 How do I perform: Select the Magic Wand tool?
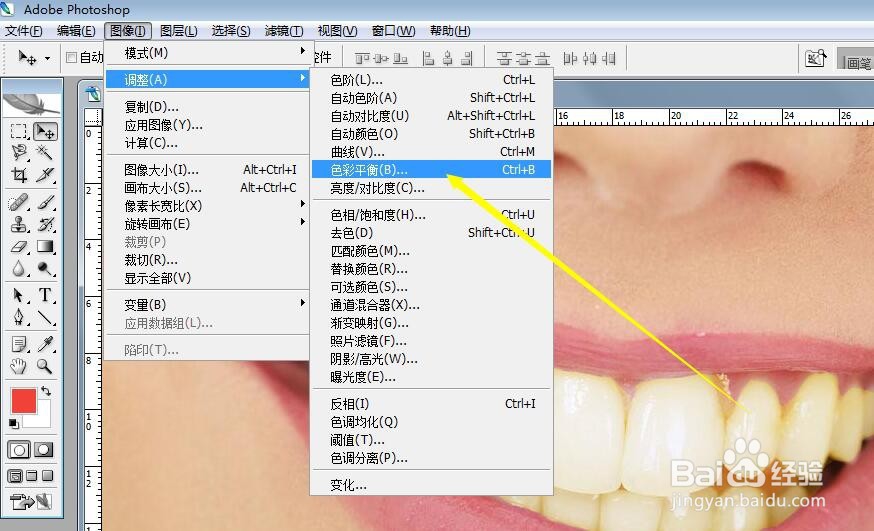point(45,153)
